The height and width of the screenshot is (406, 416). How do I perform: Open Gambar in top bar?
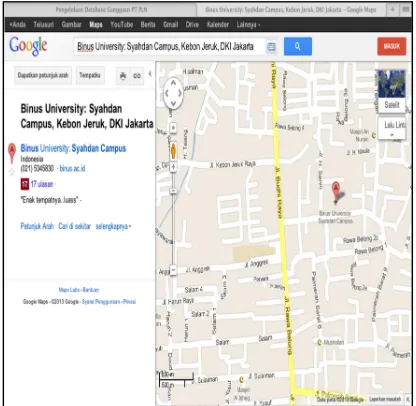click(x=71, y=24)
